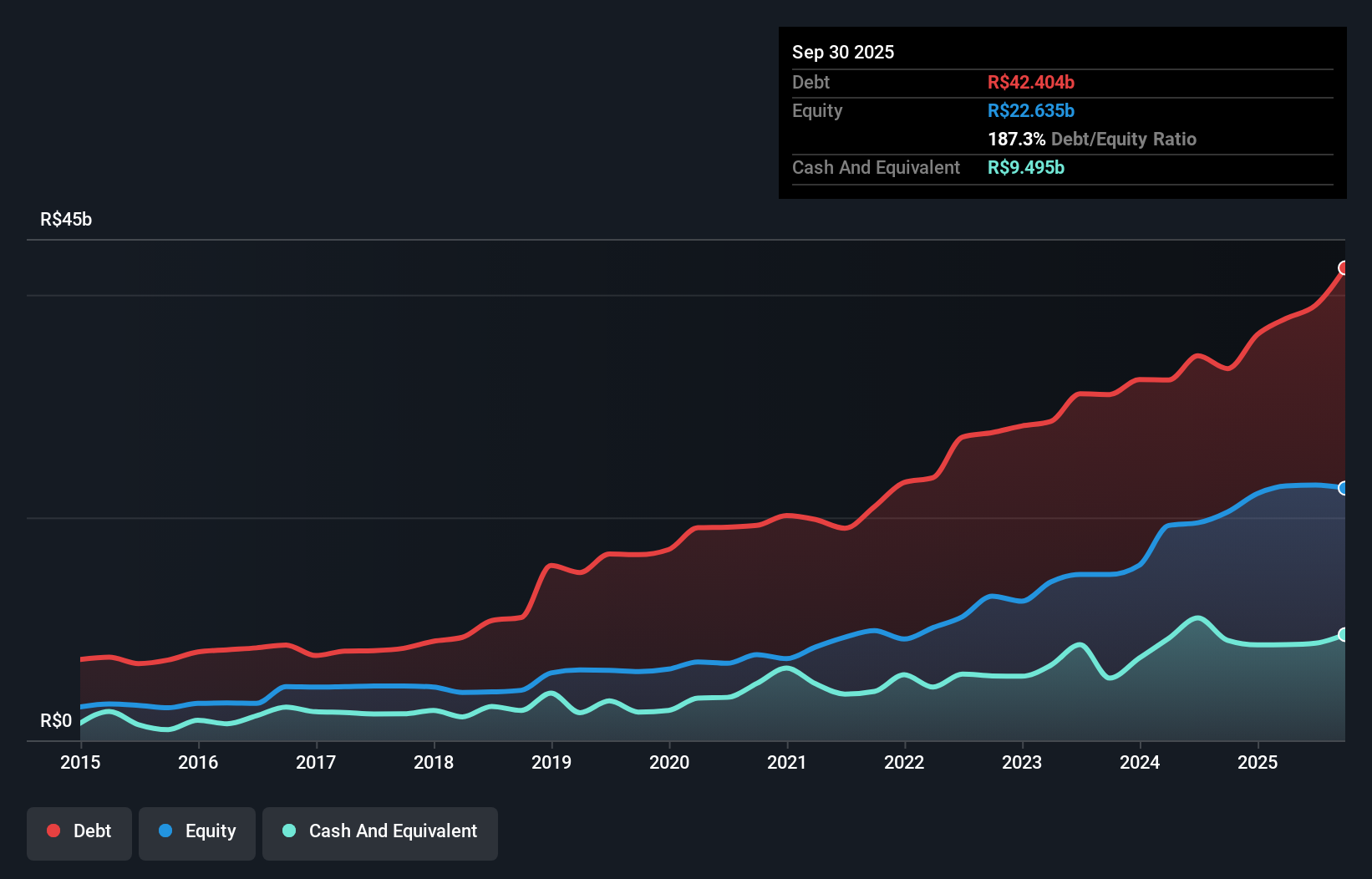The image size is (1372, 879).
Task: Select the teal Cash And Equivalent legend dot
Action: click(x=287, y=831)
